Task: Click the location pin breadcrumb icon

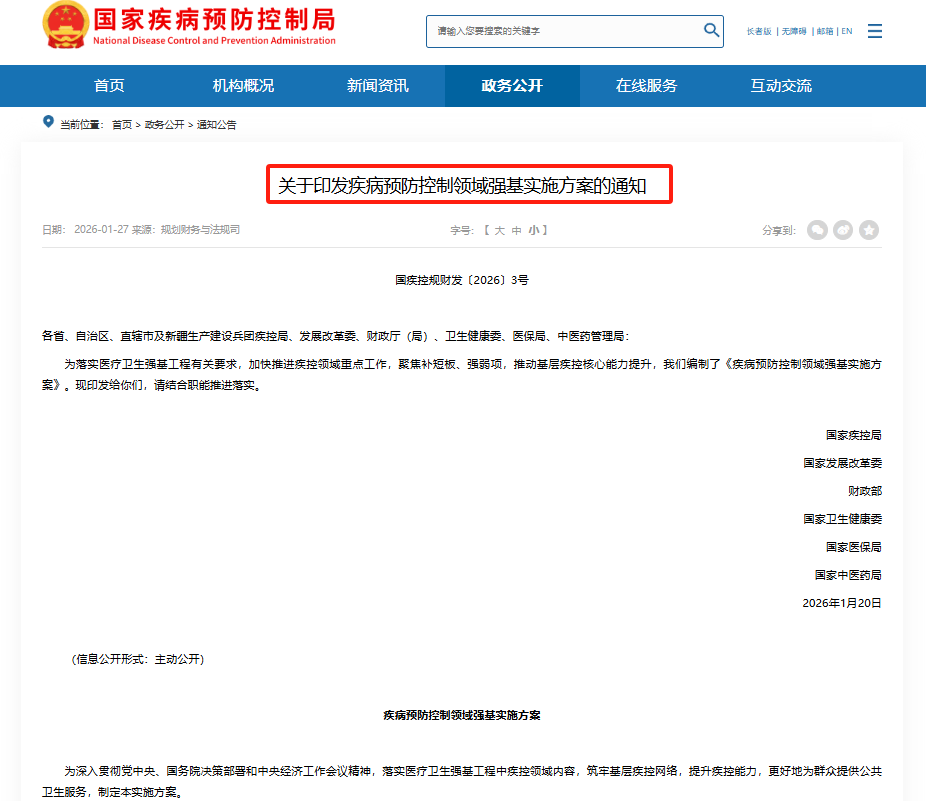Action: coord(47,122)
